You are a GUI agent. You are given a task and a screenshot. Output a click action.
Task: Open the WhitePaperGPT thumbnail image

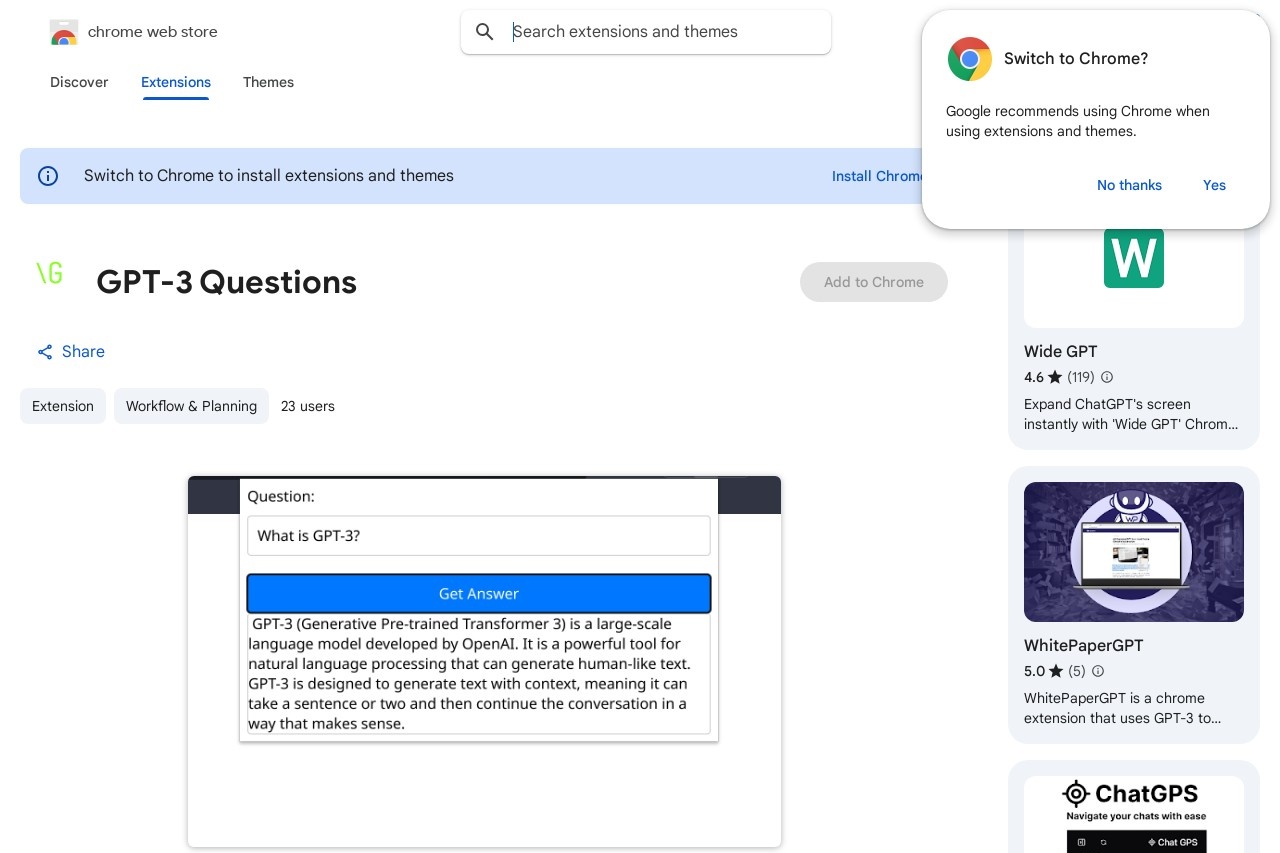1134,552
